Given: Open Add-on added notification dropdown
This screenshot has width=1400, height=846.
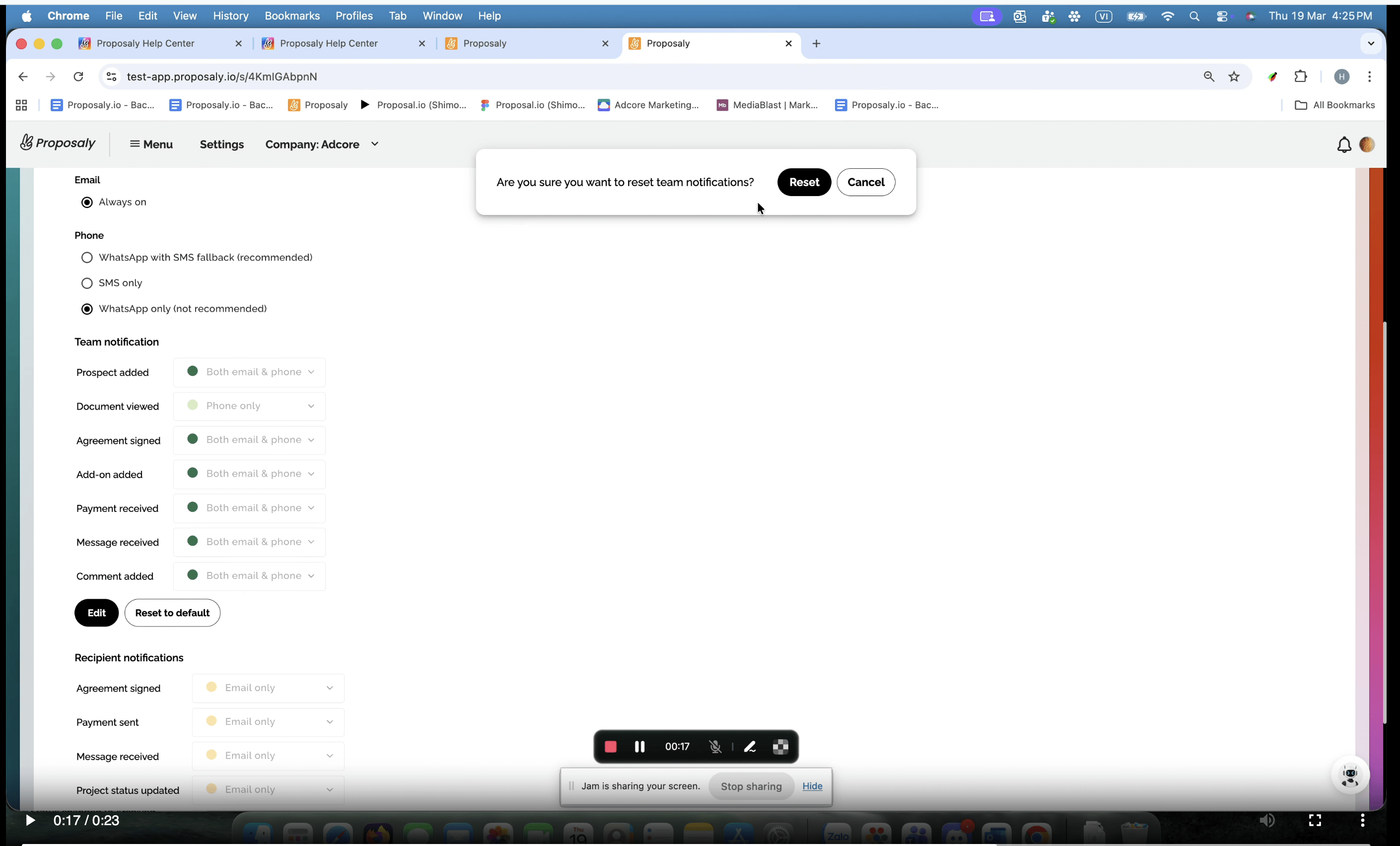Looking at the screenshot, I should point(249,475).
